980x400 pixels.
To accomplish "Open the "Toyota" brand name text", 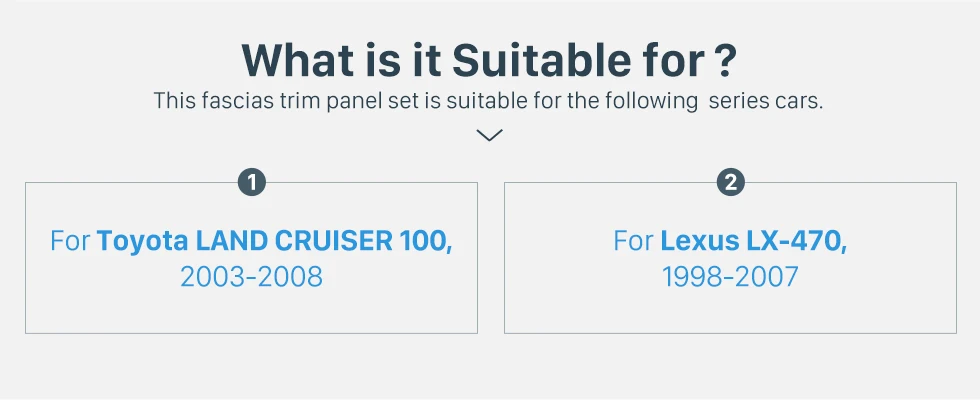I will pyautogui.click(x=143, y=241).
